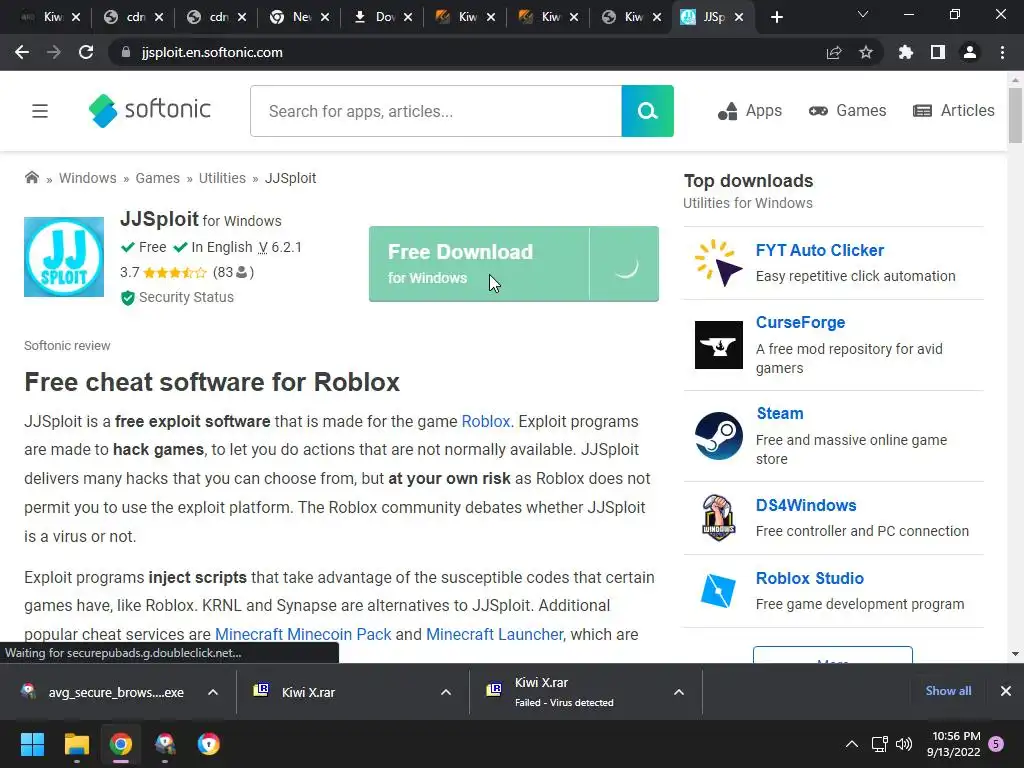This screenshot has width=1024, height=768.
Task: Expand avg_secure_browser download options
Action: tap(213, 692)
